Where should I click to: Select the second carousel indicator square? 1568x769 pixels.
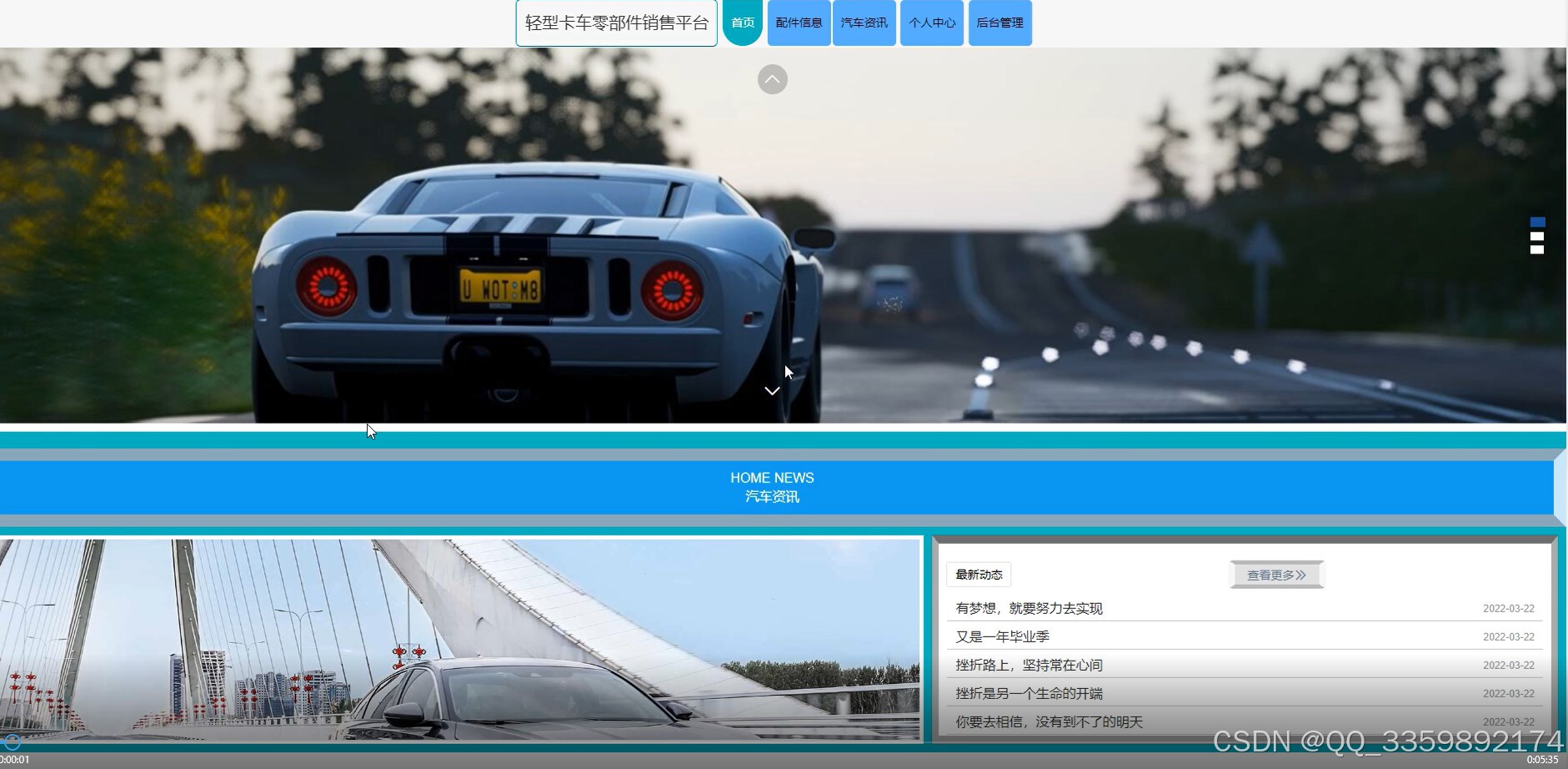pos(1536,236)
